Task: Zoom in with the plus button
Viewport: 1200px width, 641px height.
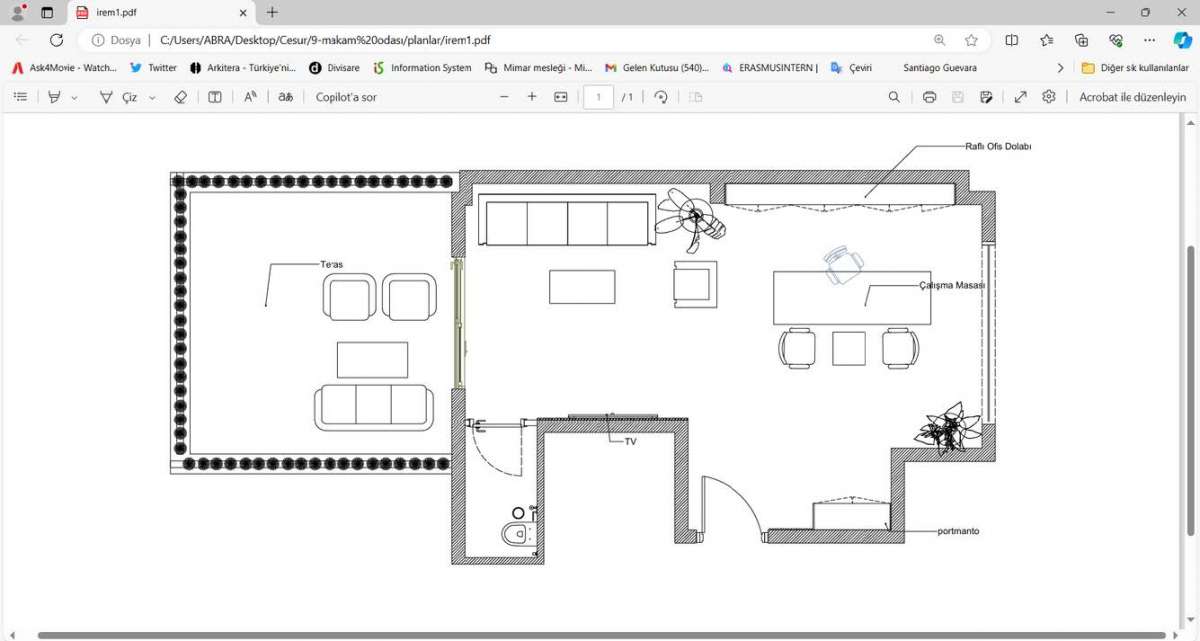Action: [x=532, y=97]
